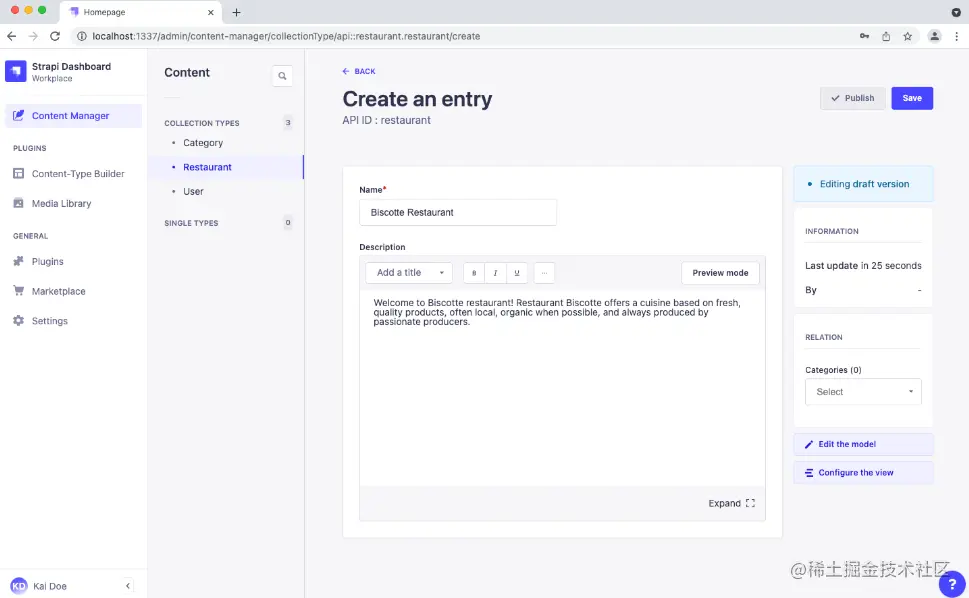Click inside the Description text area
This screenshot has width=969, height=598.
[562, 387]
